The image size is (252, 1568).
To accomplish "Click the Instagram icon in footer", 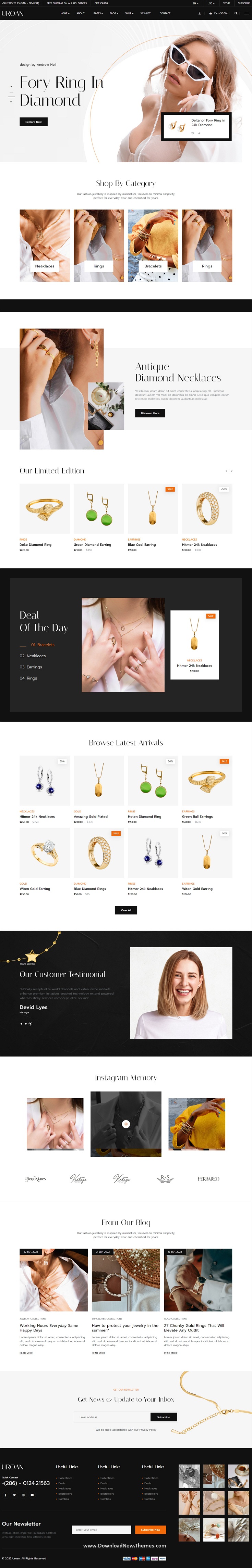I will coord(23,1494).
